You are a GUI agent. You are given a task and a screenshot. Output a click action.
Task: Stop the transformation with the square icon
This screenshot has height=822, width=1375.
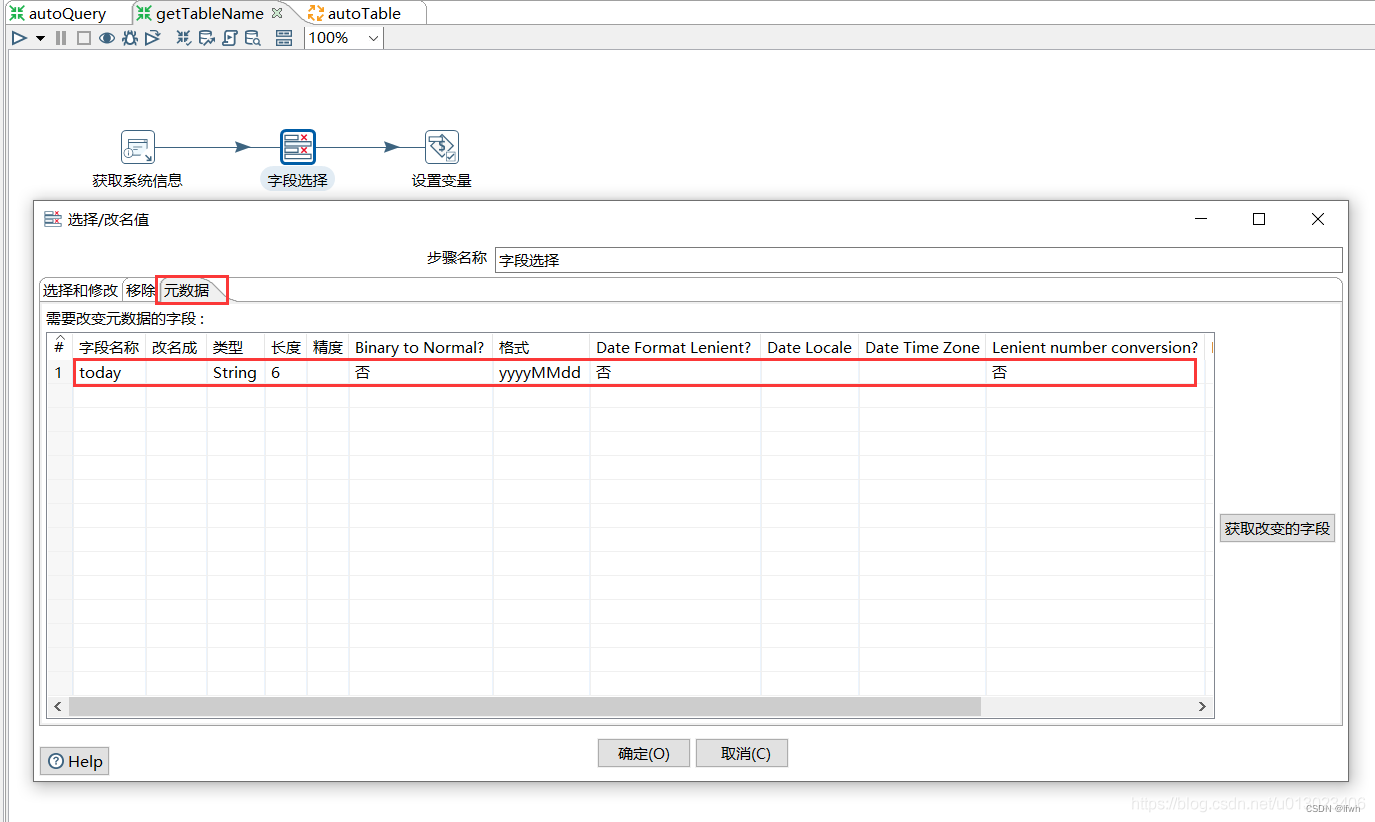[x=84, y=38]
